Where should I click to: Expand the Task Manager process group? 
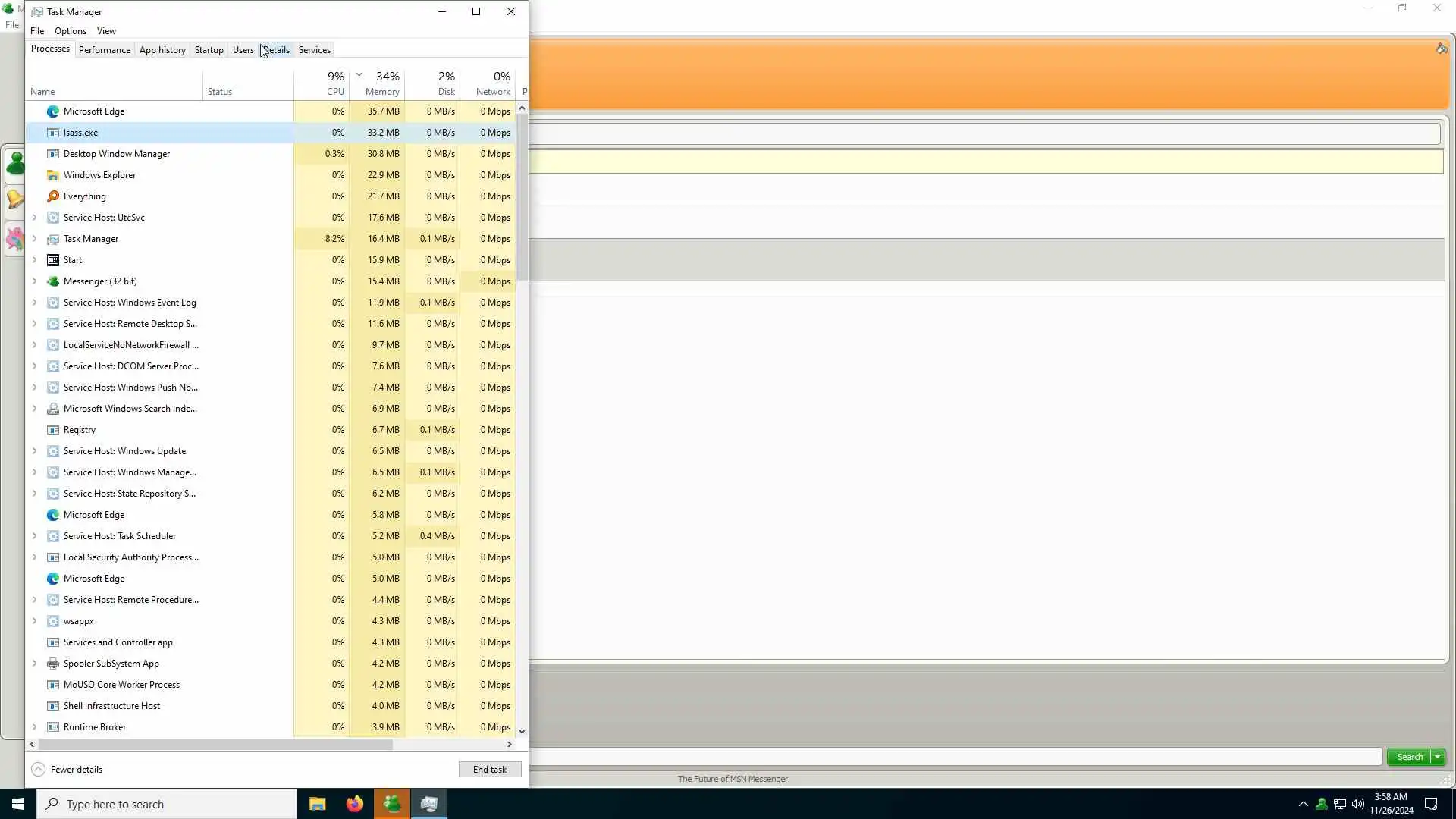click(34, 239)
